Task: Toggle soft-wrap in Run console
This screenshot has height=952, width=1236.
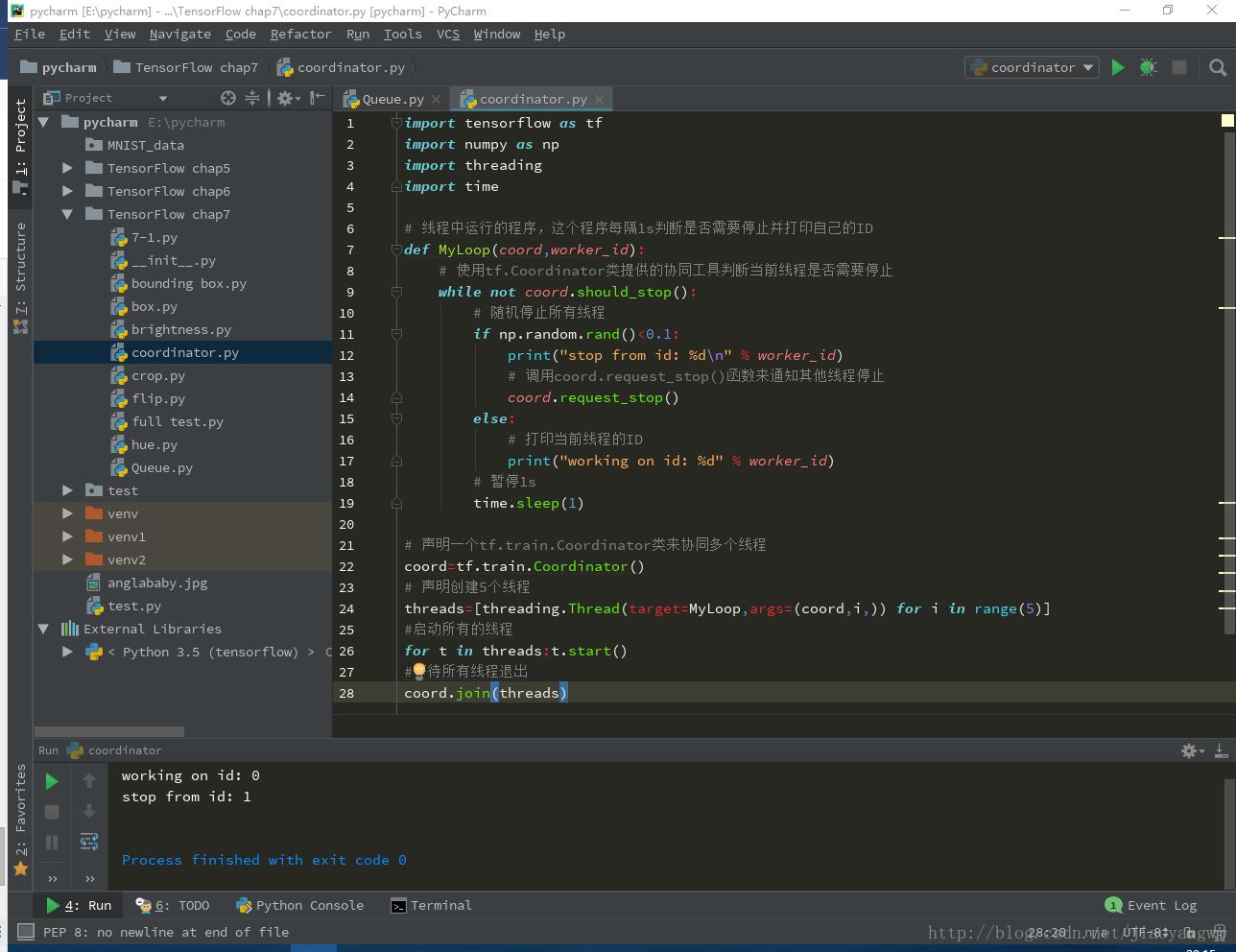Action: tap(89, 842)
